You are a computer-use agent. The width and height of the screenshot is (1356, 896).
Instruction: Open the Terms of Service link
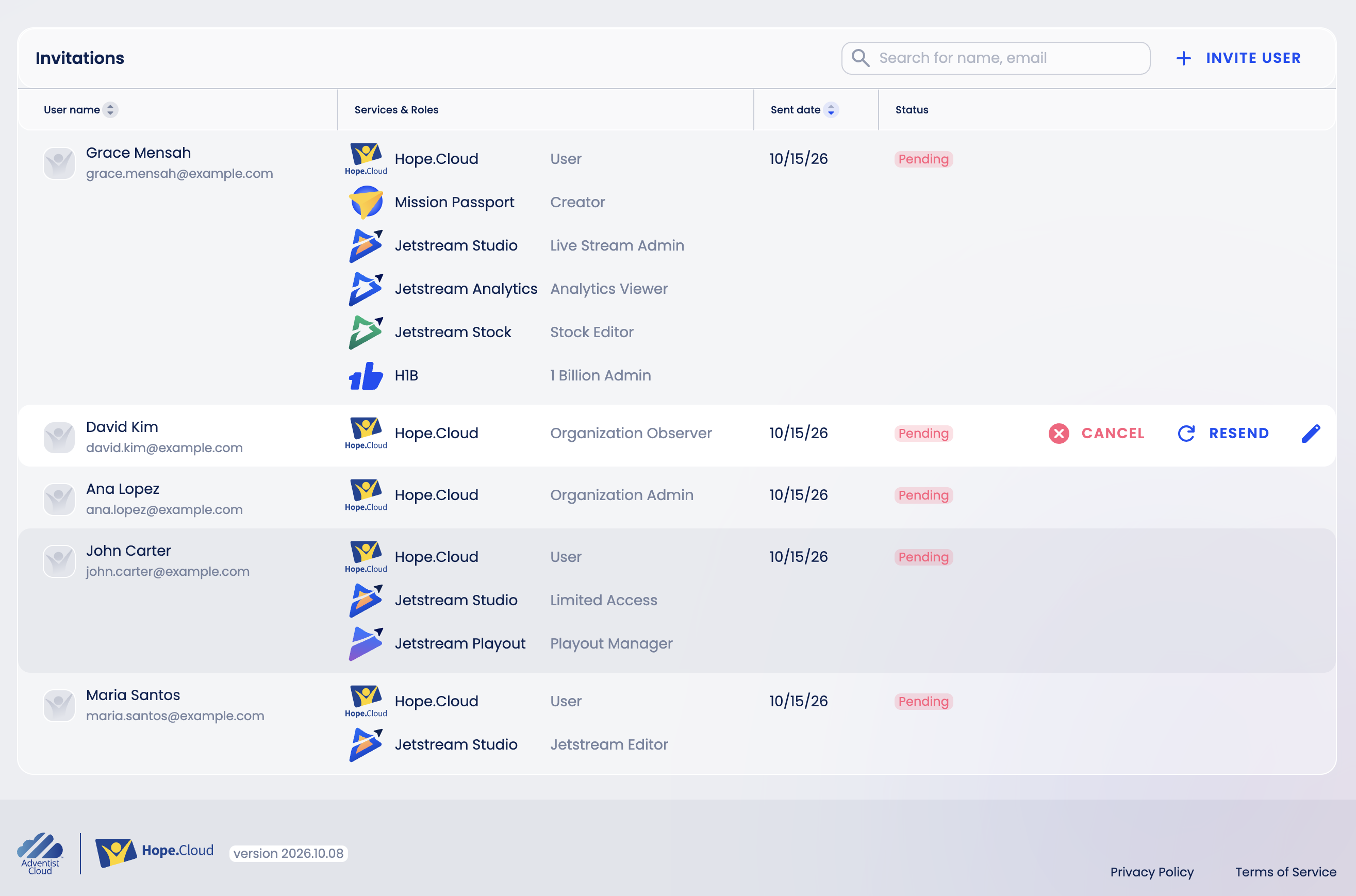[1285, 872]
